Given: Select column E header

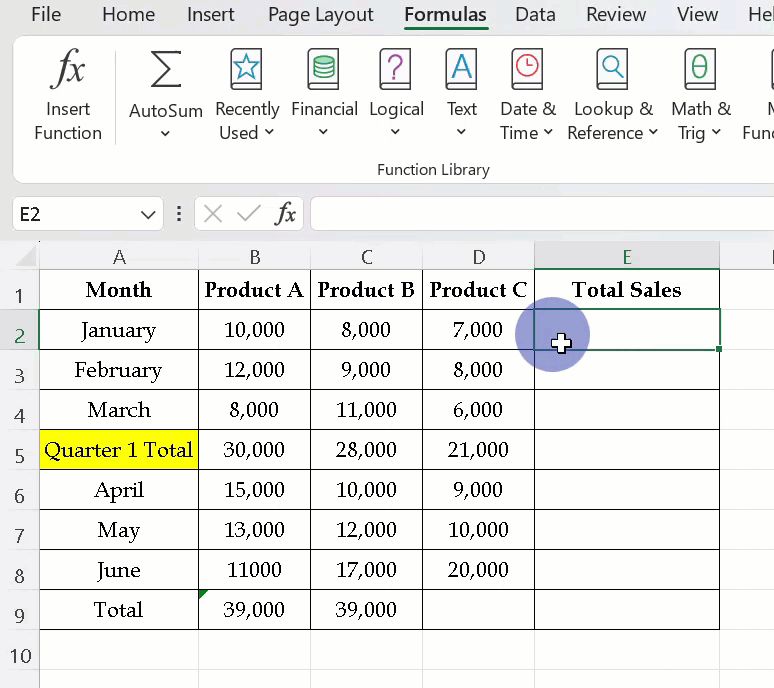Looking at the screenshot, I should [627, 257].
